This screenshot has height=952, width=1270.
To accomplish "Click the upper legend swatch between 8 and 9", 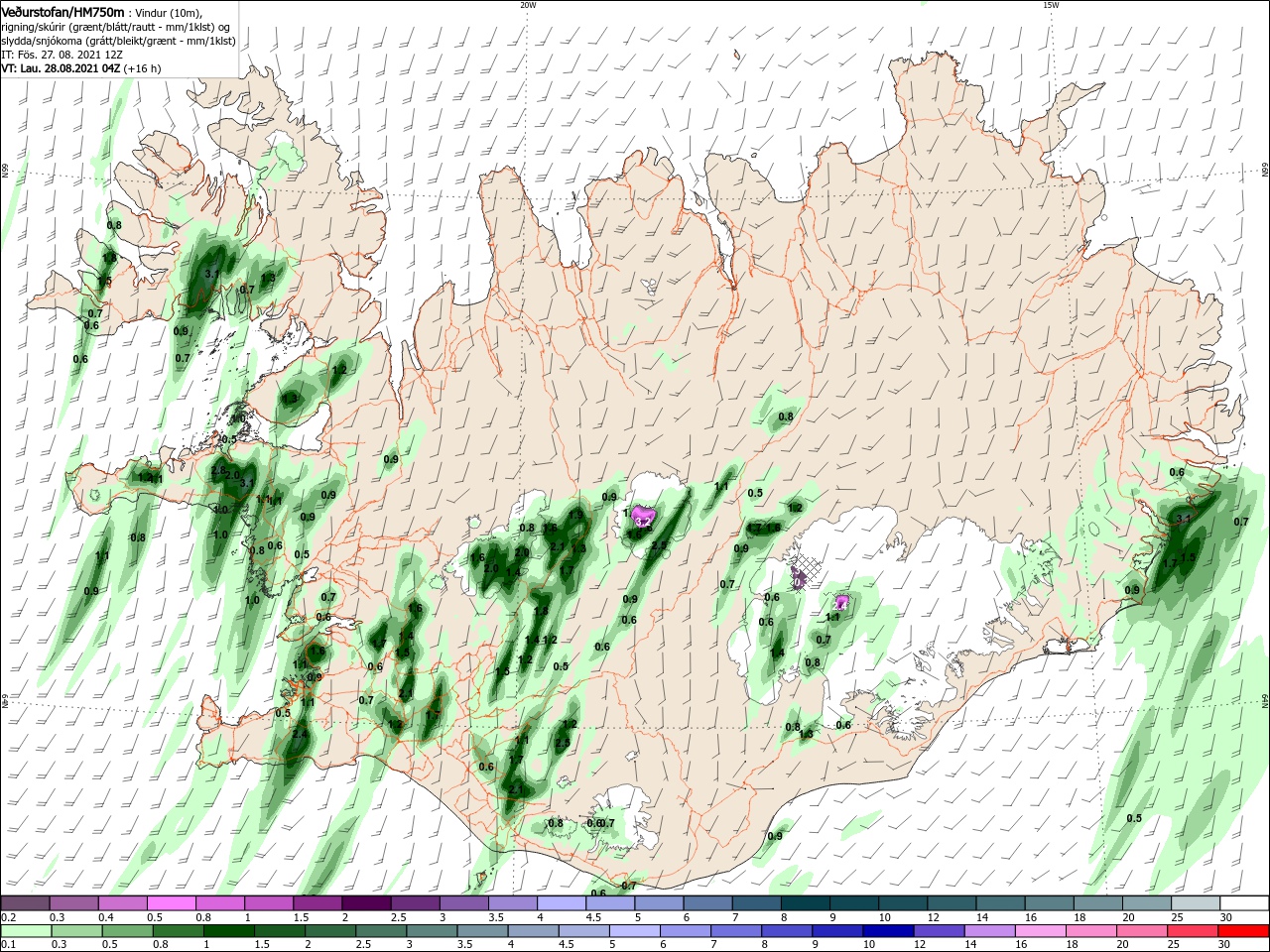I will 805,903.
